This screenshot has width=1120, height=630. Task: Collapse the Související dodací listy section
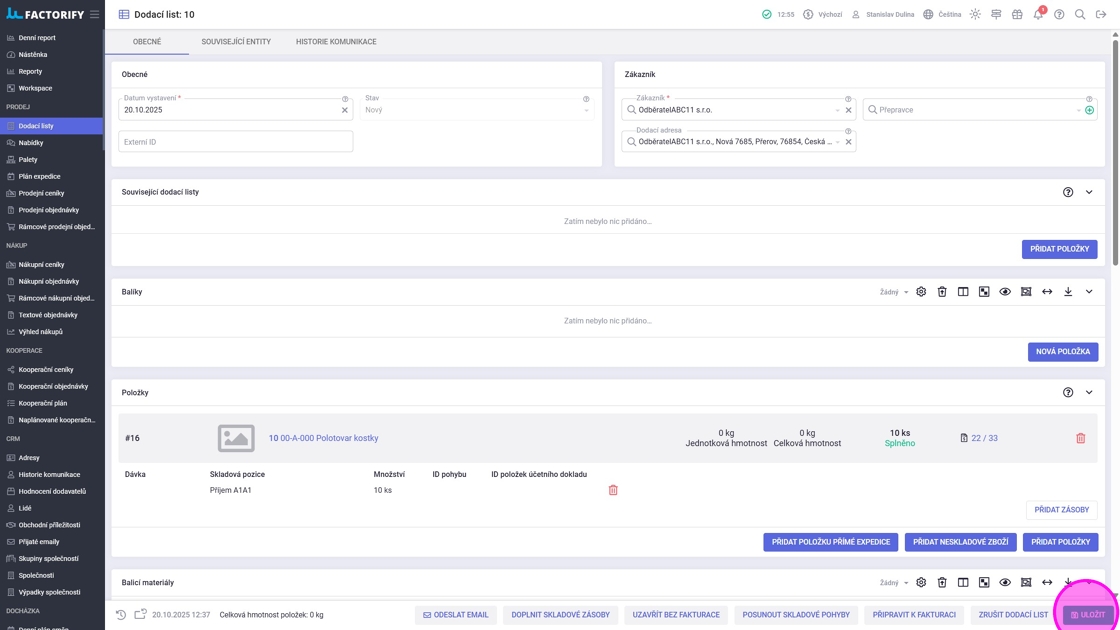[x=1089, y=192]
